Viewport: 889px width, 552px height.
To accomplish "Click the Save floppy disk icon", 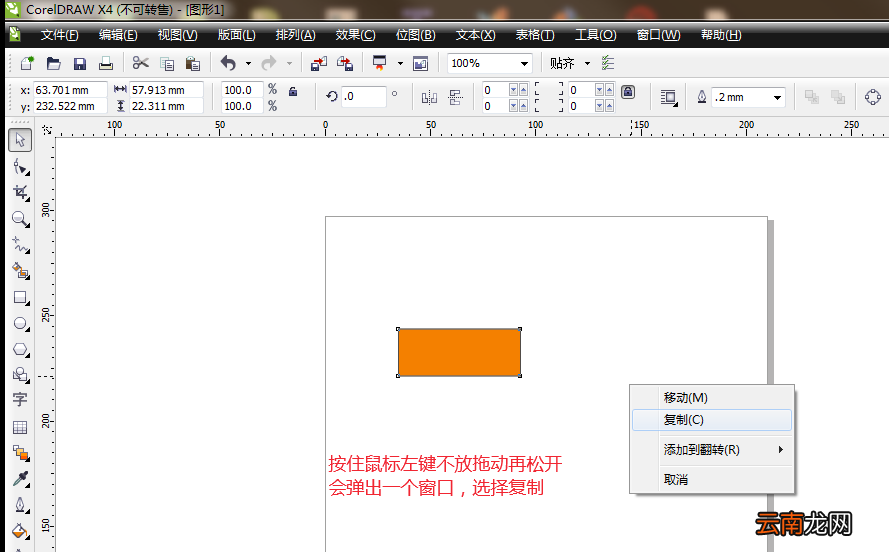I will pyautogui.click(x=79, y=63).
